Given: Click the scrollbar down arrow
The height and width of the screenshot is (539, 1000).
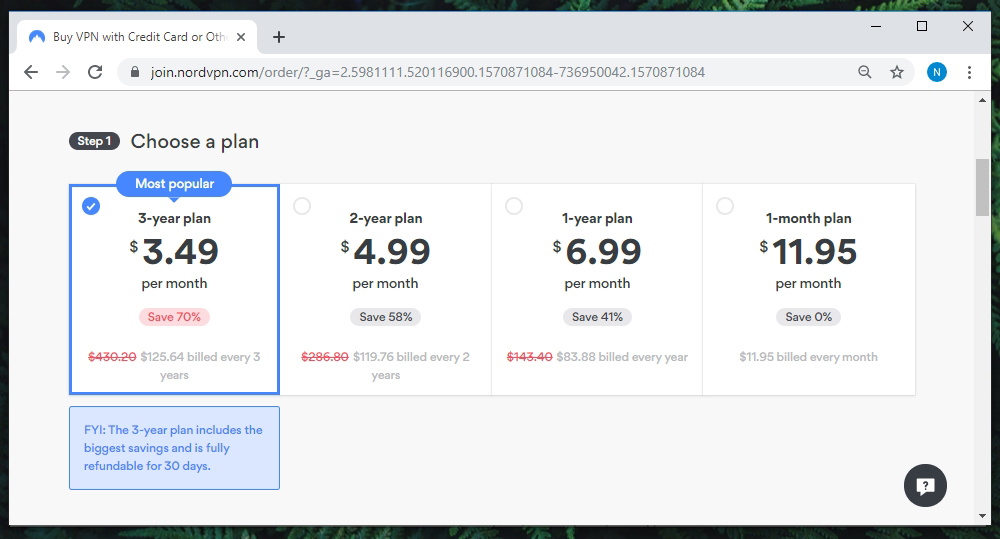Looking at the screenshot, I should [982, 515].
